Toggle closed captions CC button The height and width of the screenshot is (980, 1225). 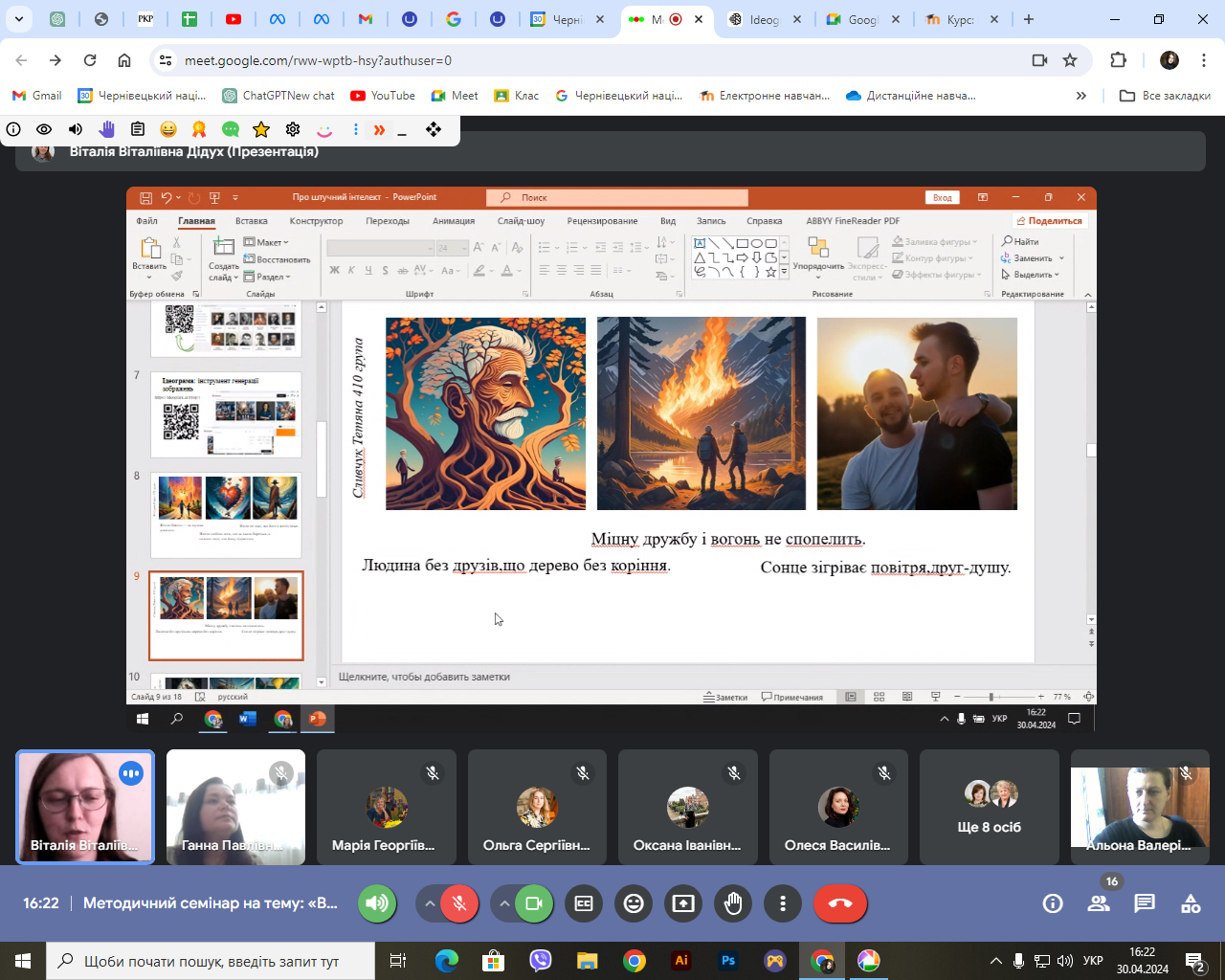click(584, 903)
